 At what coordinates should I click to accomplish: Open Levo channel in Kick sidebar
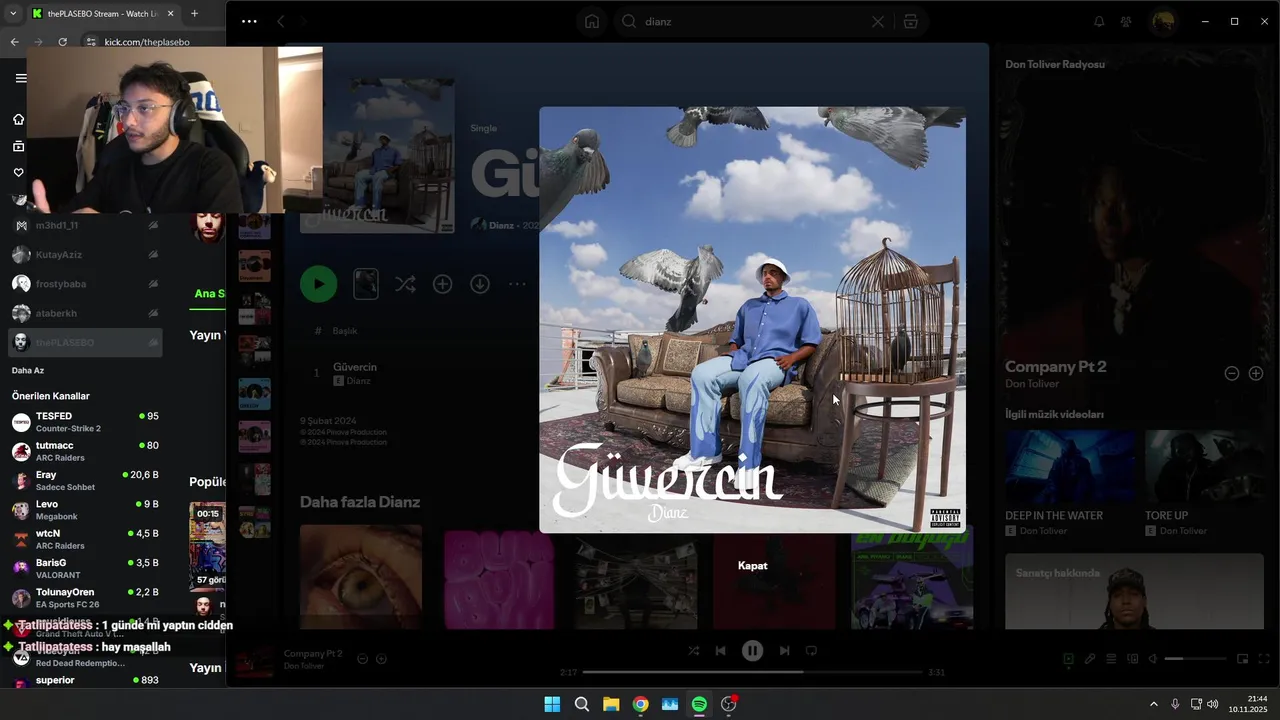(x=85, y=510)
